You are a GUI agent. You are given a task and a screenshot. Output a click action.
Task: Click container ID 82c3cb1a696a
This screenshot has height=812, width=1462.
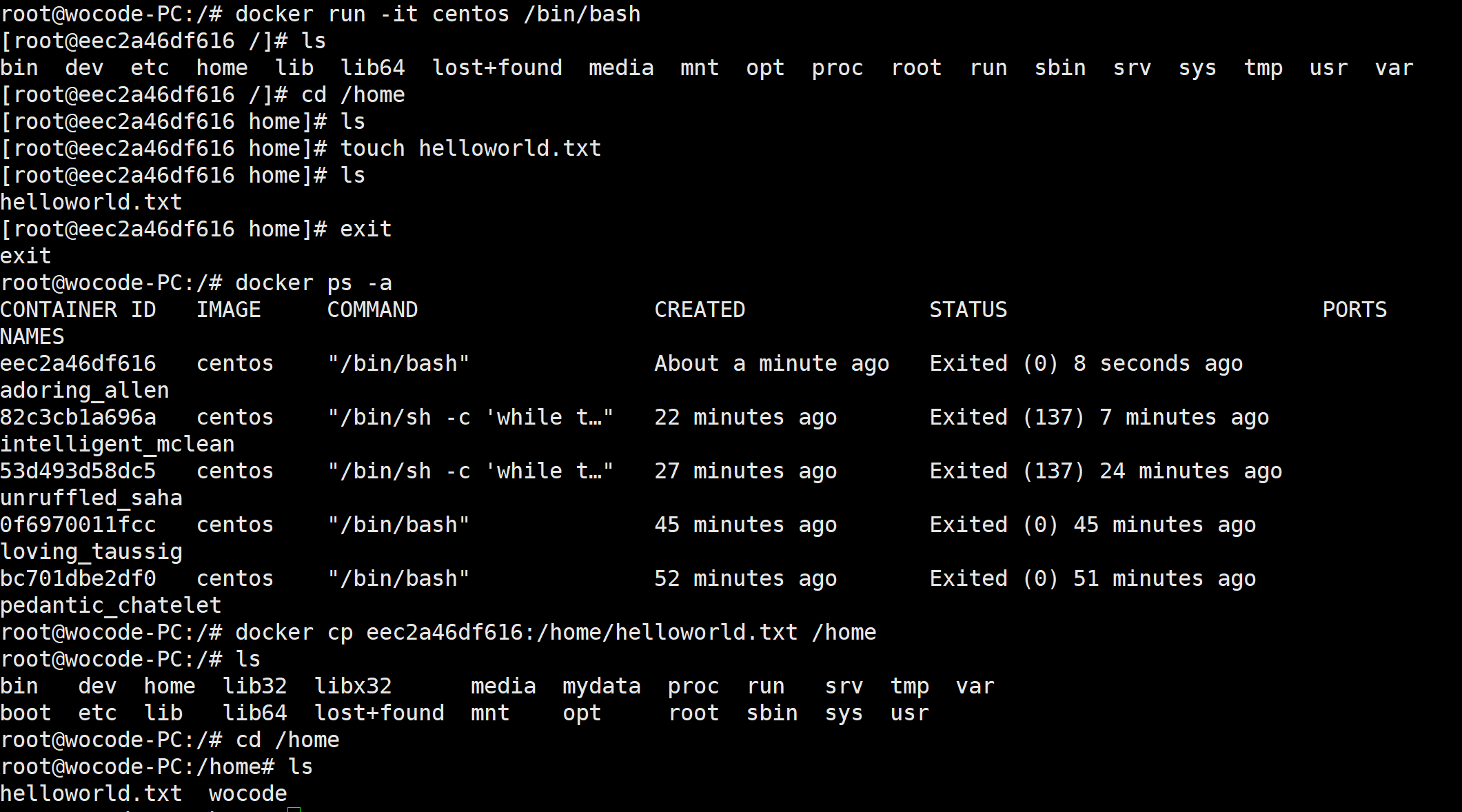(x=78, y=418)
